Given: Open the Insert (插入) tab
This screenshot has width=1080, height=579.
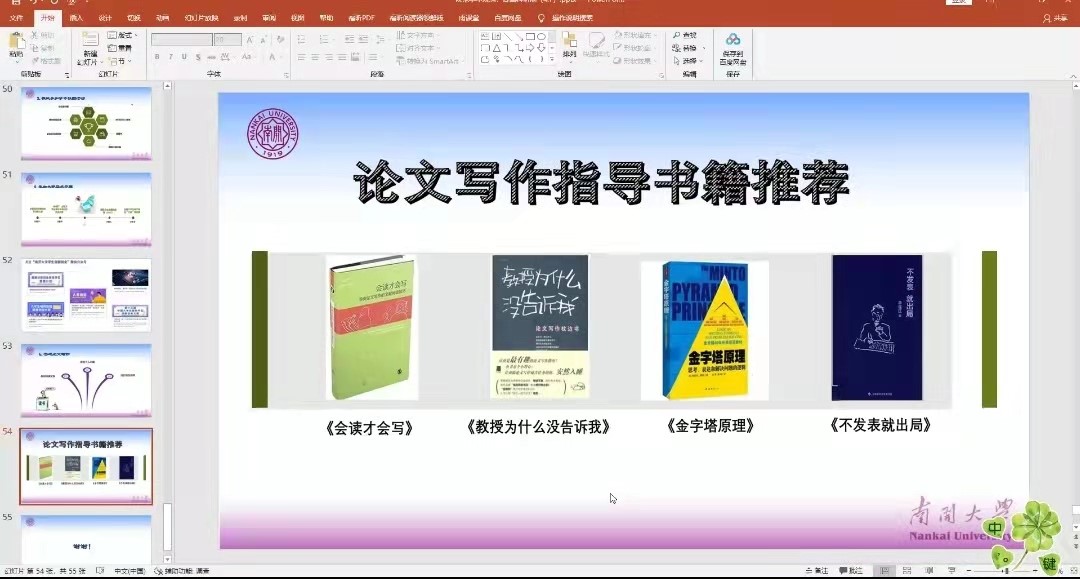Looking at the screenshot, I should [76, 18].
